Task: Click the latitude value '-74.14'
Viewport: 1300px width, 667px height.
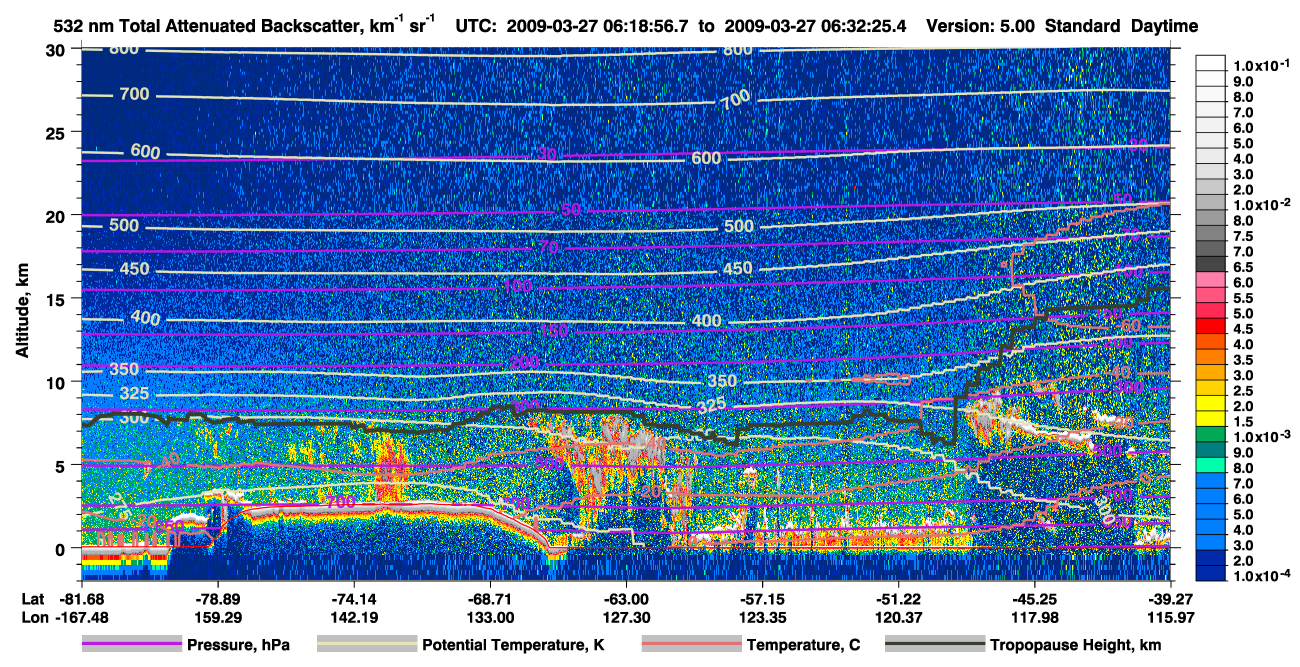Action: (x=354, y=598)
